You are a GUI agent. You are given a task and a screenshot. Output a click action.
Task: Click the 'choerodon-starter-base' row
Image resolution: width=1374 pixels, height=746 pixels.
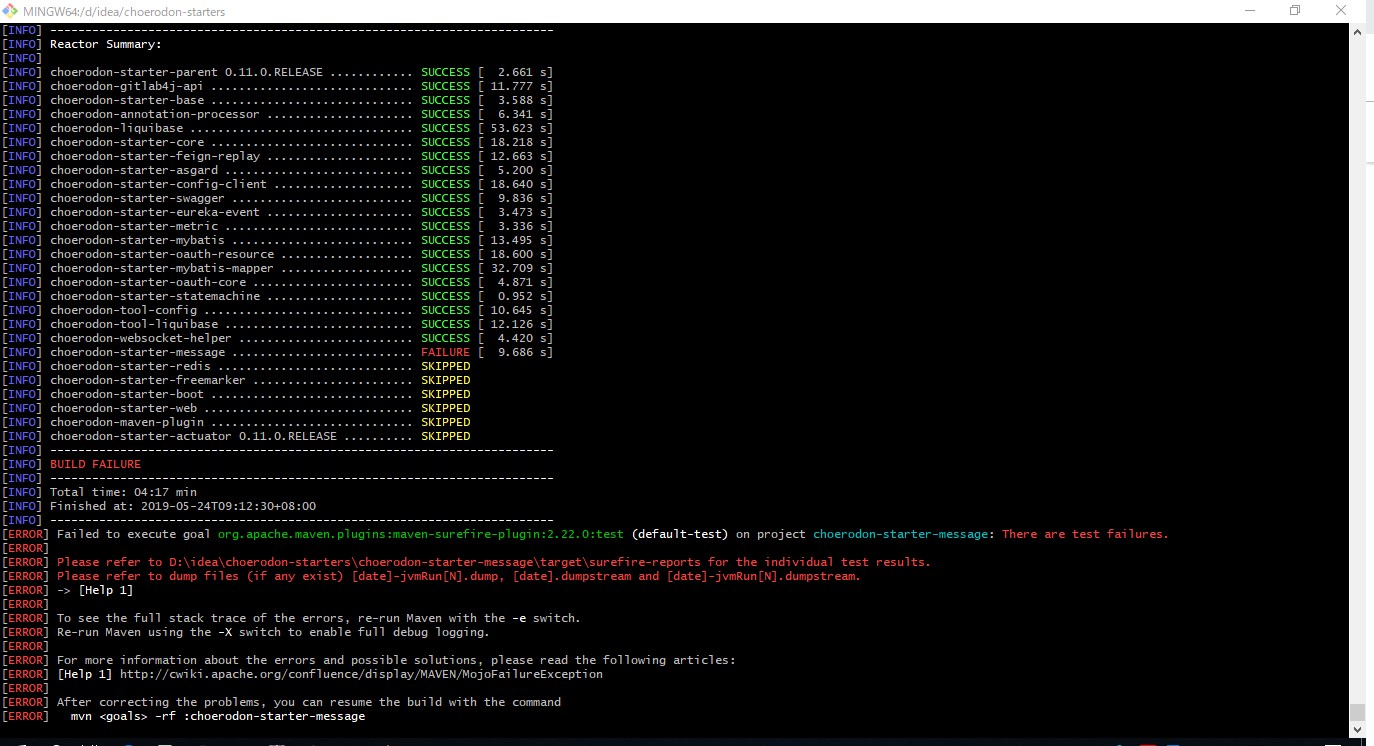(277, 100)
